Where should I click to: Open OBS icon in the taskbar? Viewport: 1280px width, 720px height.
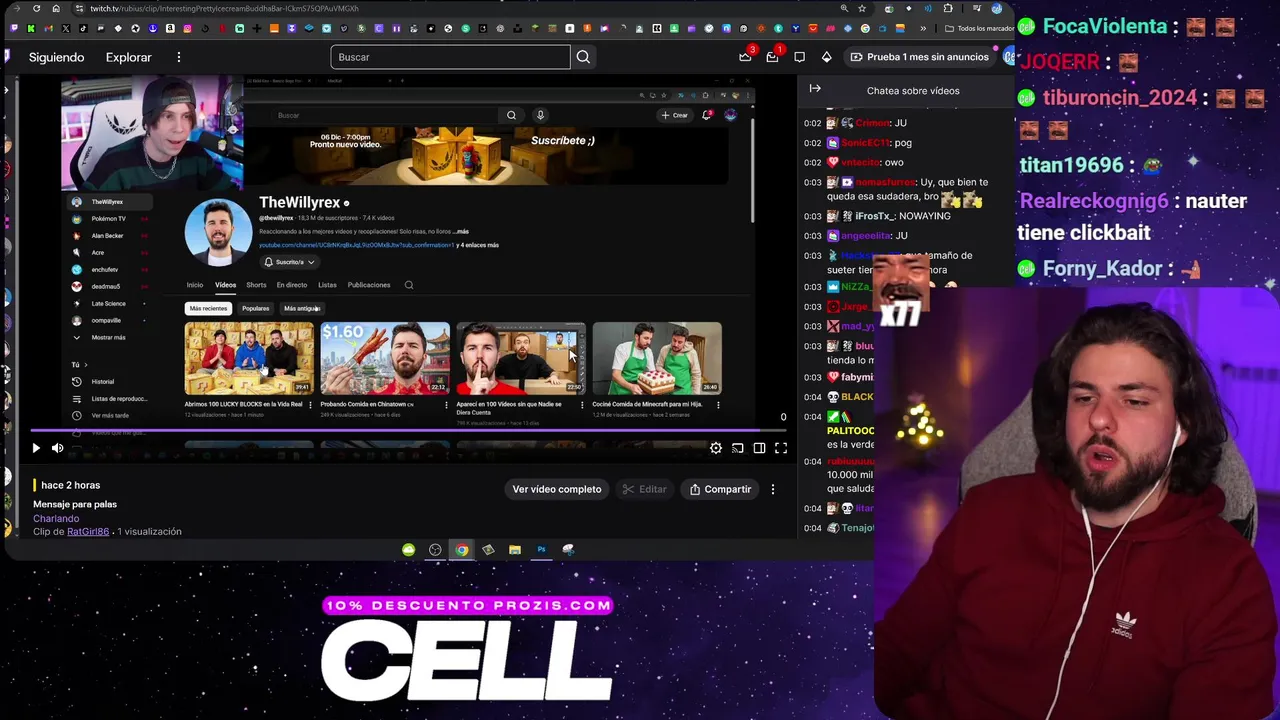(435, 549)
